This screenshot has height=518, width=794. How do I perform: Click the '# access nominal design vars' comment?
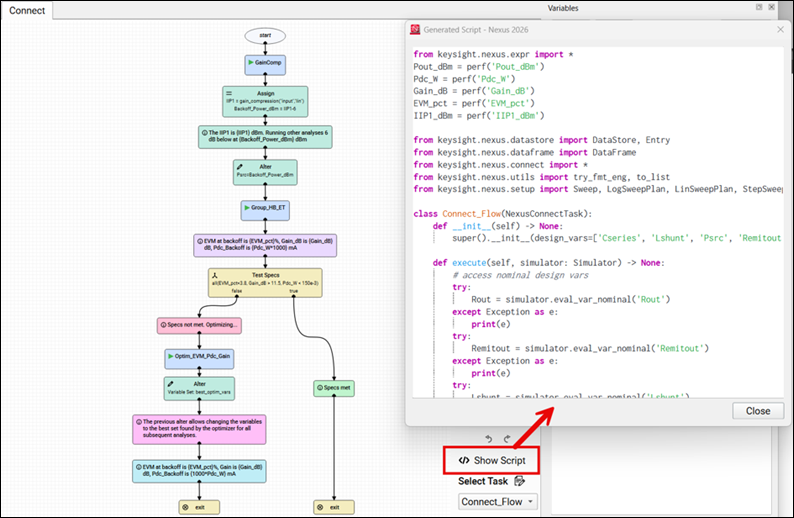(x=521, y=275)
